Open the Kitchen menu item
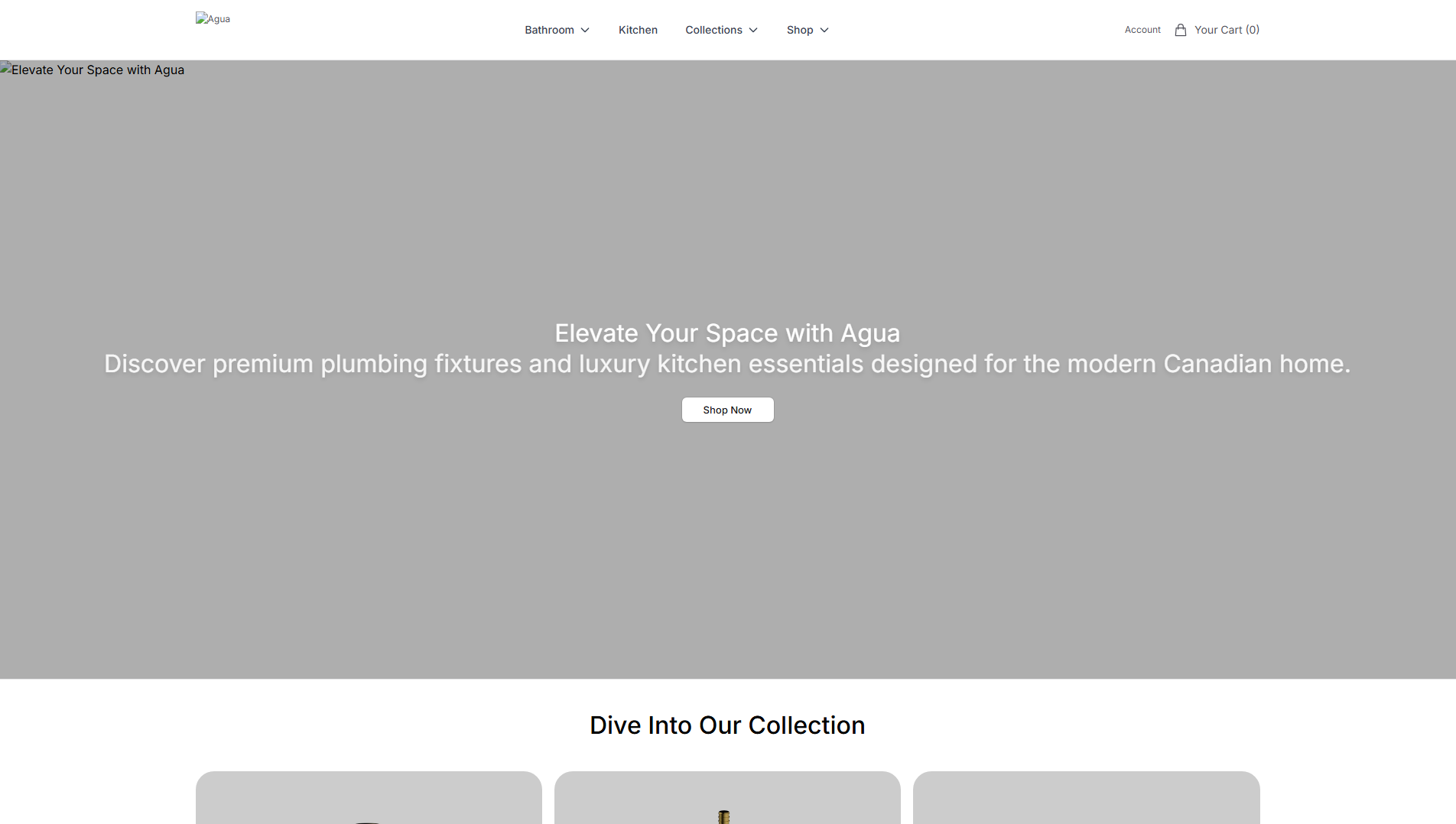Screen dimensions: 1456x824 (x=638, y=30)
